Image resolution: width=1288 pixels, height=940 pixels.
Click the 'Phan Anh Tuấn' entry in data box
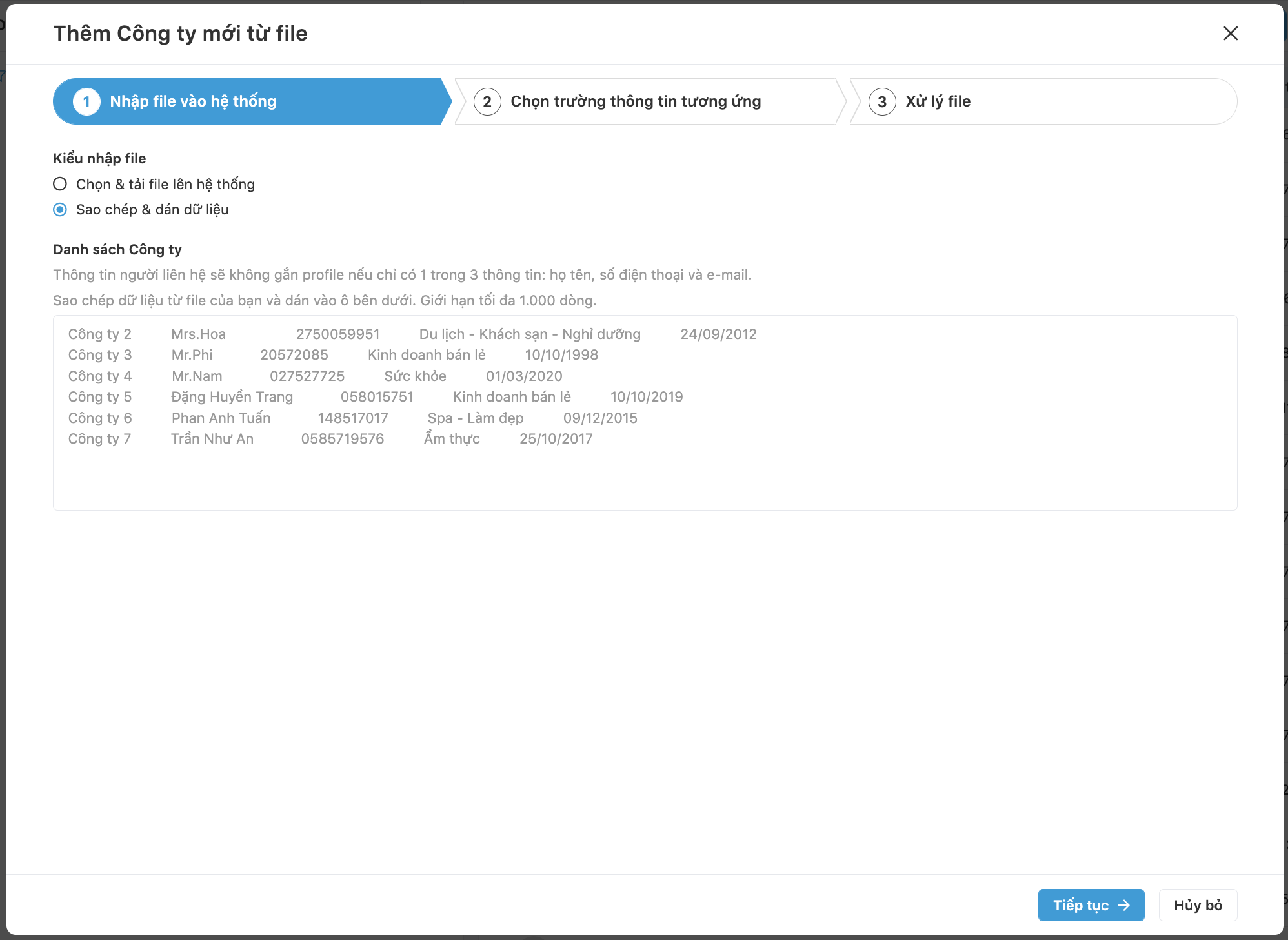[221, 418]
